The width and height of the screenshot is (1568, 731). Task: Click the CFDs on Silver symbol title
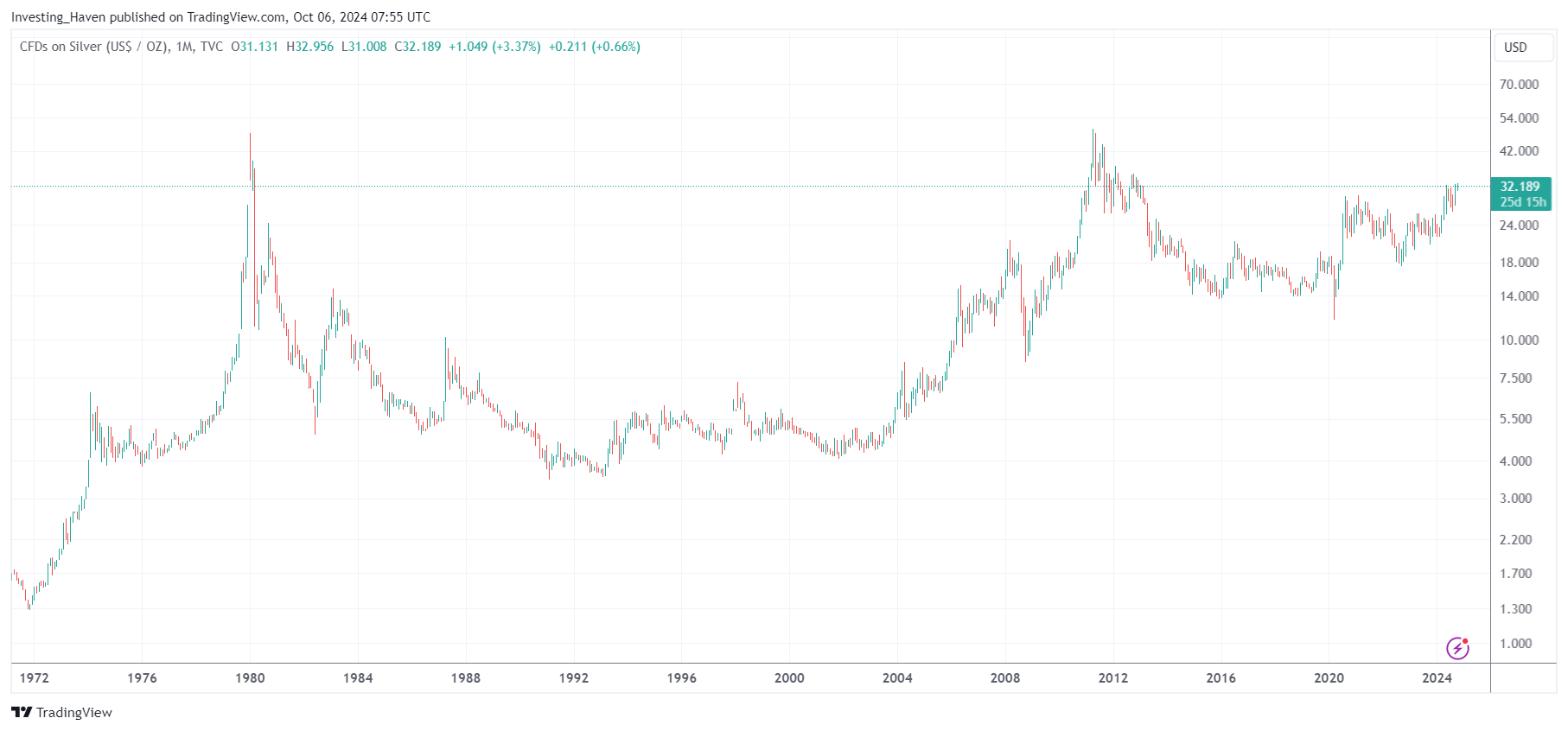pos(95,47)
